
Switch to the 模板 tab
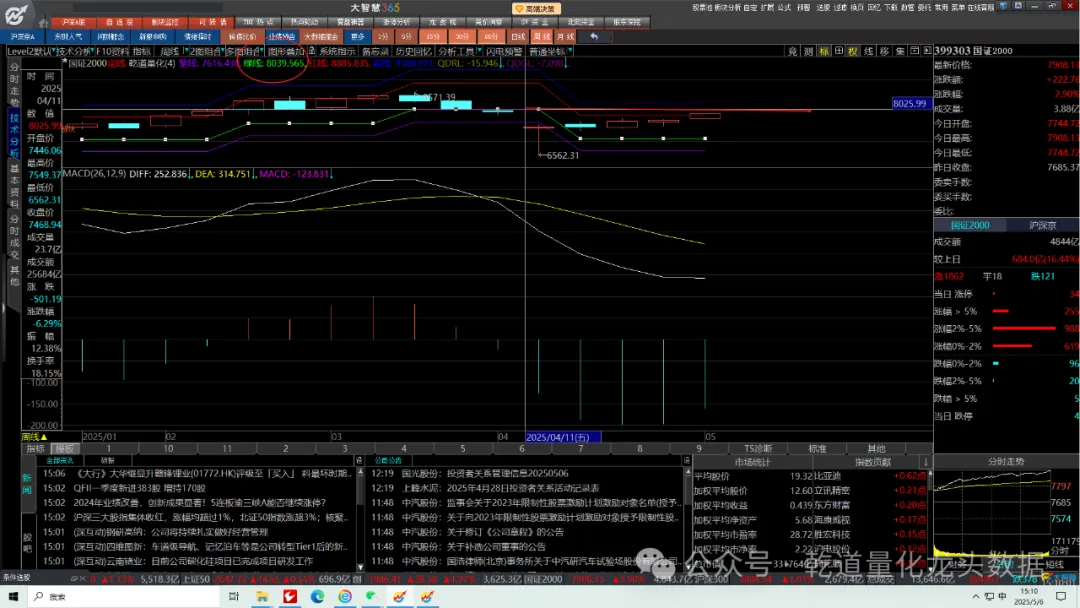click(x=64, y=449)
